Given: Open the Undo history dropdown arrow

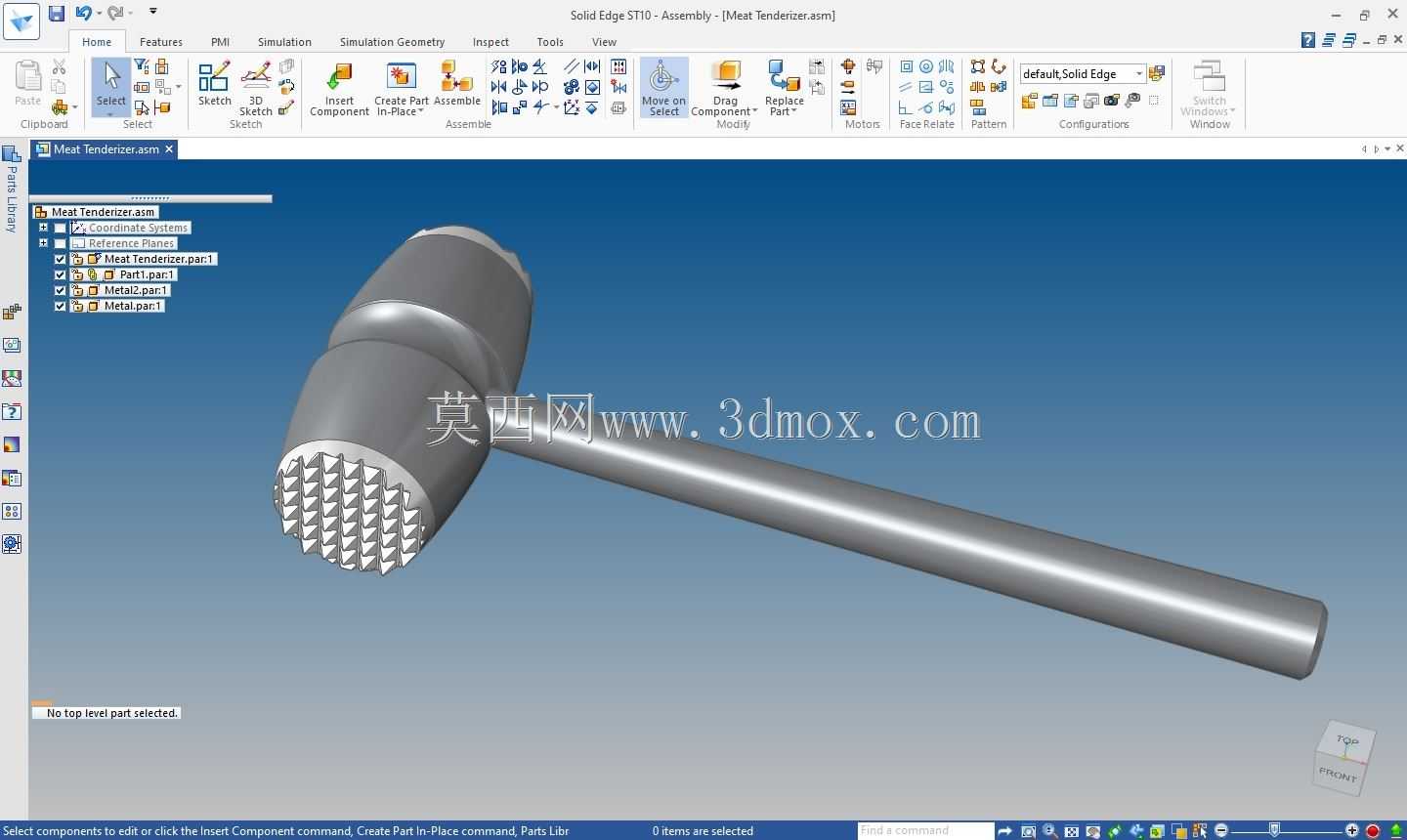Looking at the screenshot, I should (99, 13).
